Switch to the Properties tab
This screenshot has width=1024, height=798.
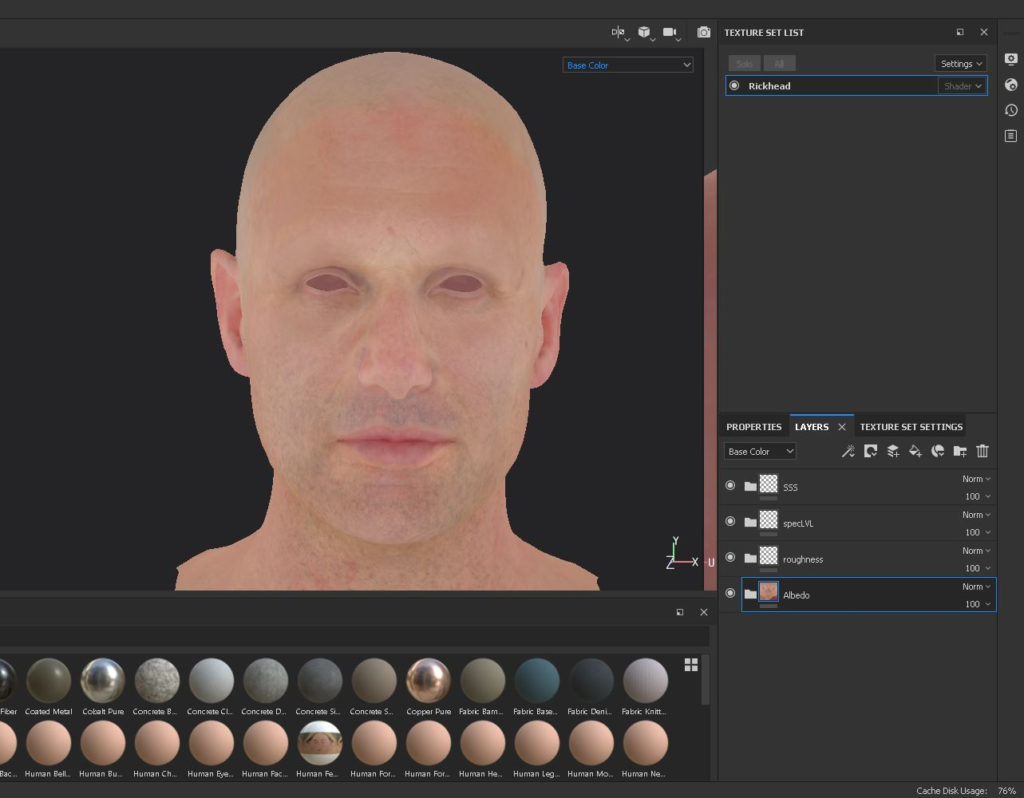(x=753, y=427)
